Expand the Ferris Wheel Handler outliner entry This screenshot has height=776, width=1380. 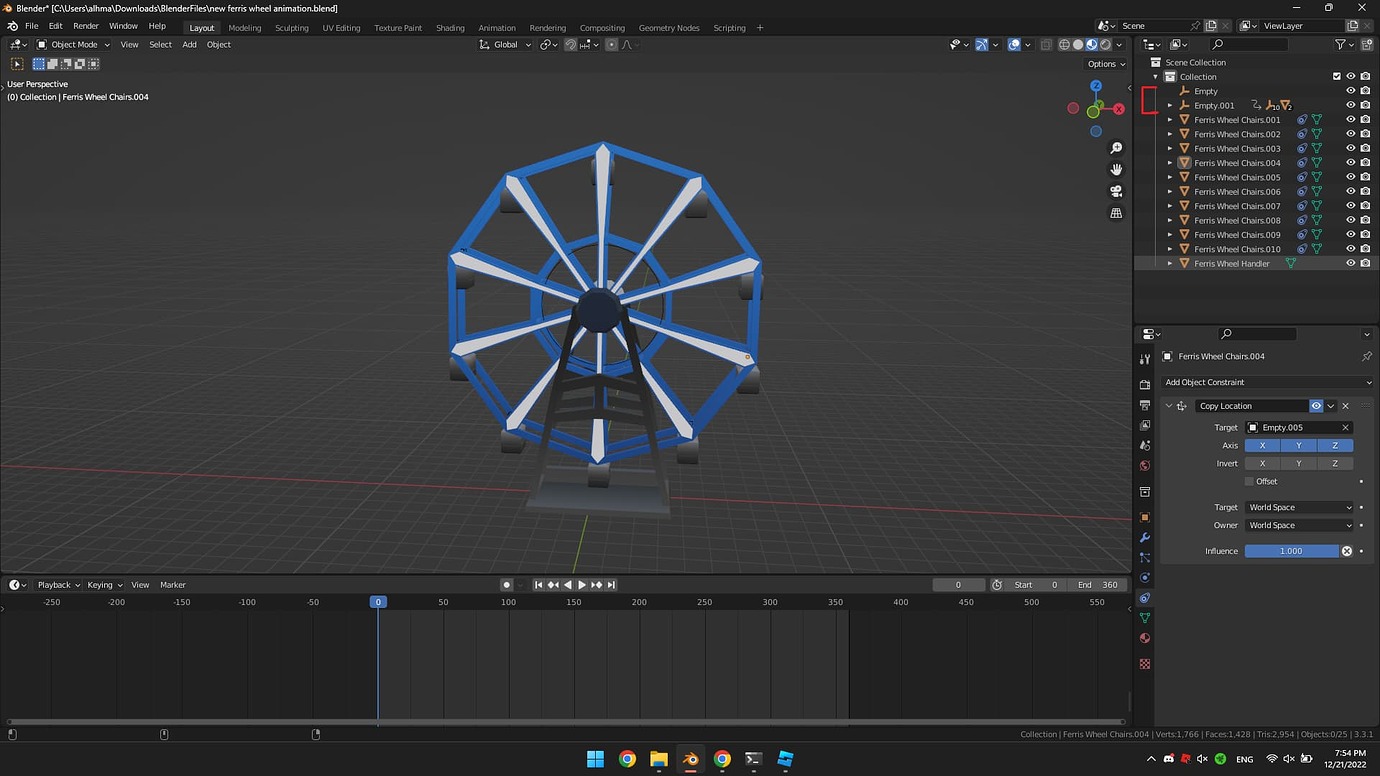[x=1170, y=263]
